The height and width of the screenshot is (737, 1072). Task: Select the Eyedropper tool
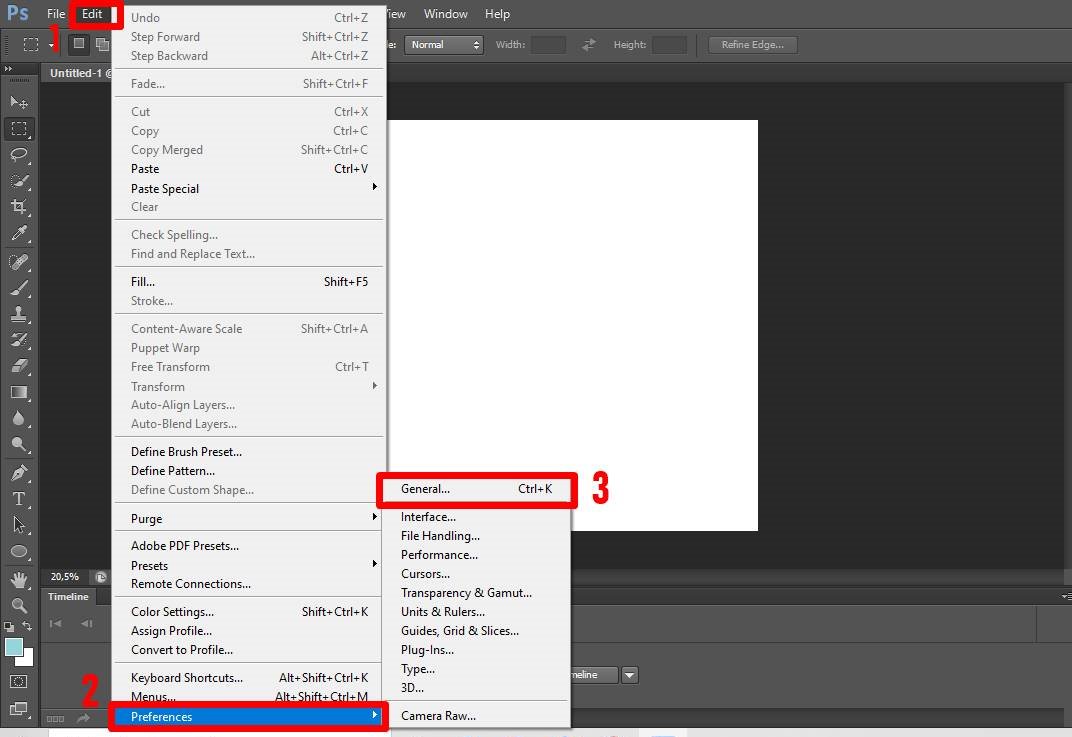[18, 233]
